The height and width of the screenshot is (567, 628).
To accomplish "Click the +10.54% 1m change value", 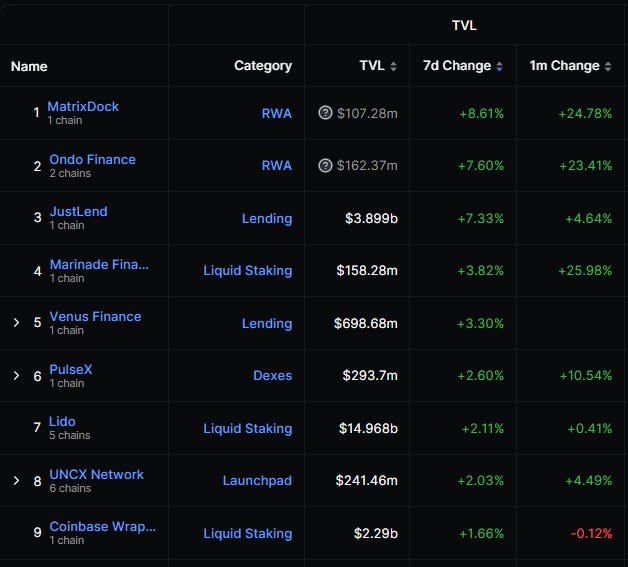I will pyautogui.click(x=586, y=376).
